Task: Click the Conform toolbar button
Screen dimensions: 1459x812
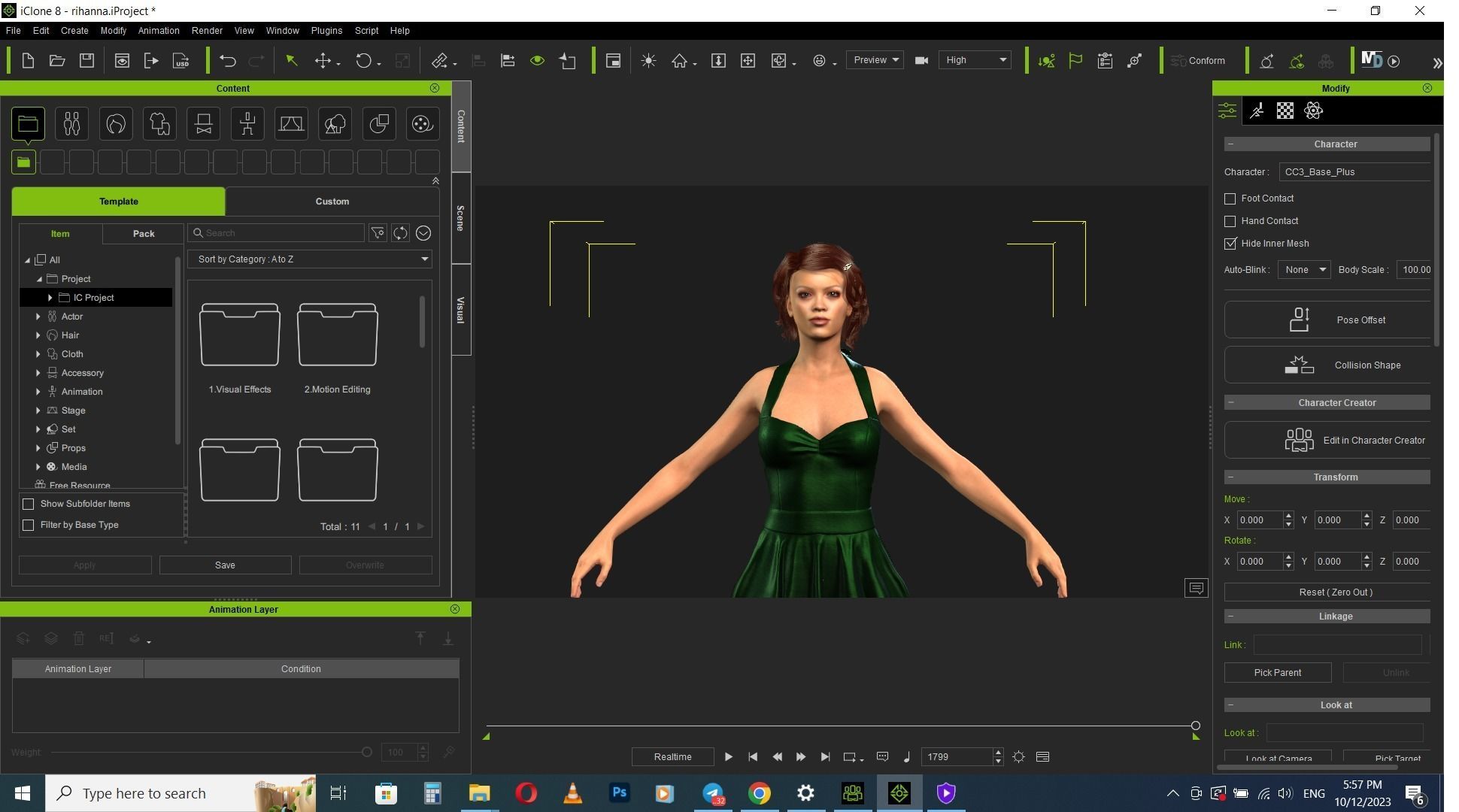Action: 1198,61
